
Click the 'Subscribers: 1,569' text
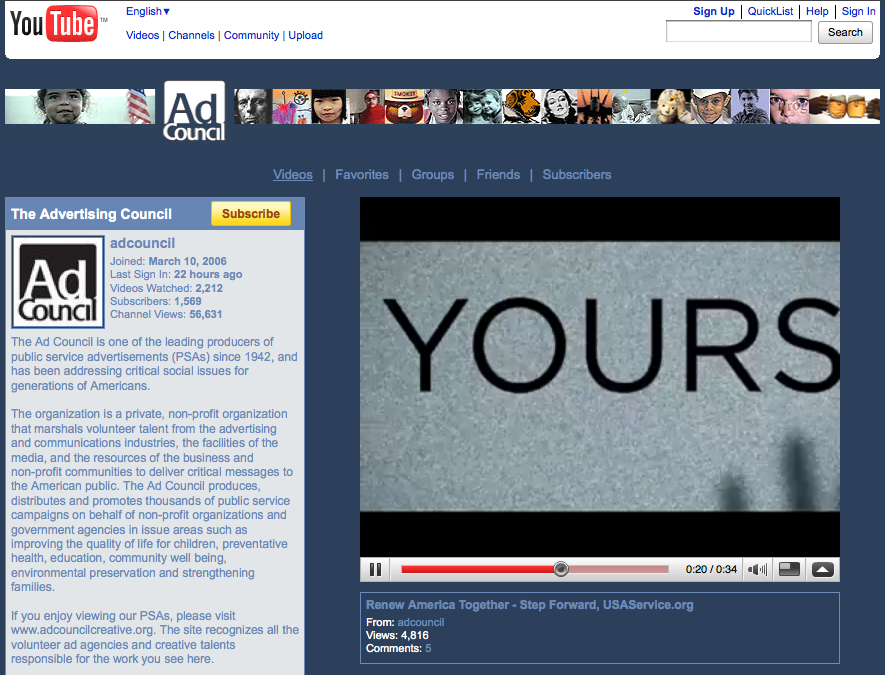[x=156, y=301]
